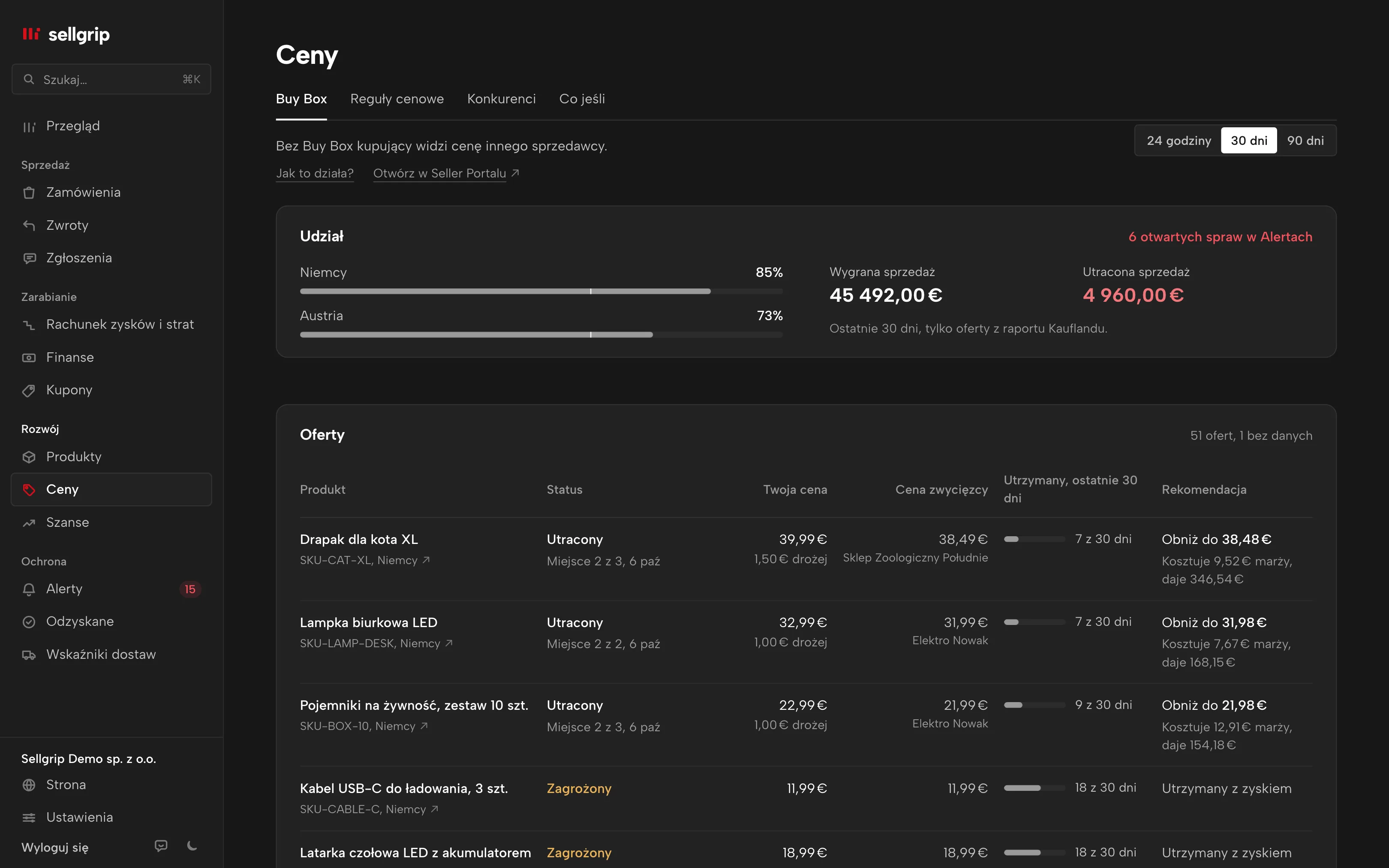The height and width of the screenshot is (868, 1389).
Task: Click Zagrożony status for Kabel USB-C
Action: coord(579,788)
